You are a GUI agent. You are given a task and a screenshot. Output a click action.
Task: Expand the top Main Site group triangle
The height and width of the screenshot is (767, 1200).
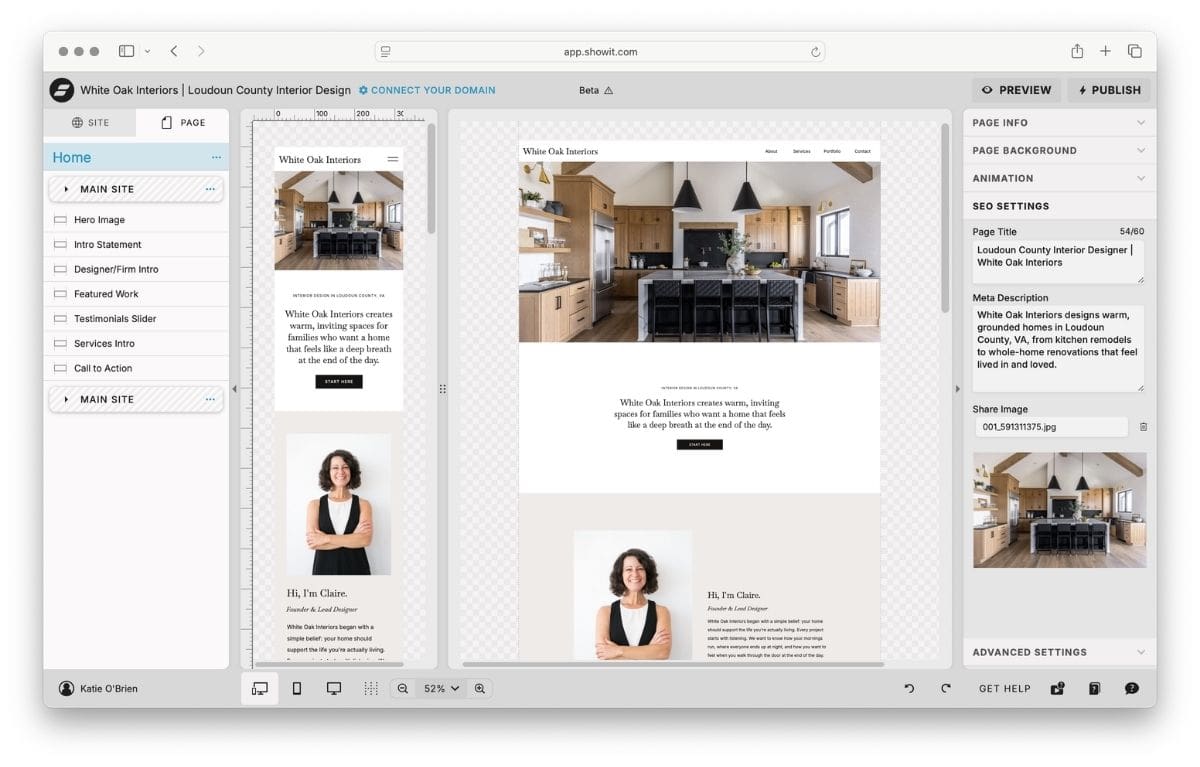pos(67,189)
